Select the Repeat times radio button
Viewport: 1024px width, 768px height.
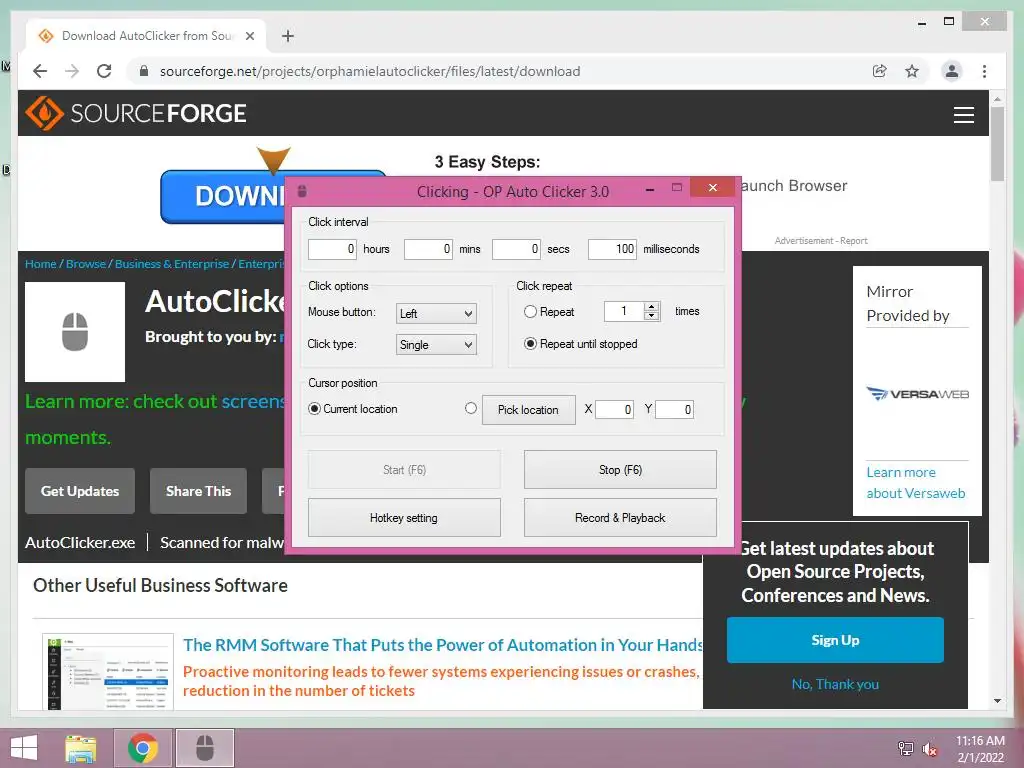(530, 312)
